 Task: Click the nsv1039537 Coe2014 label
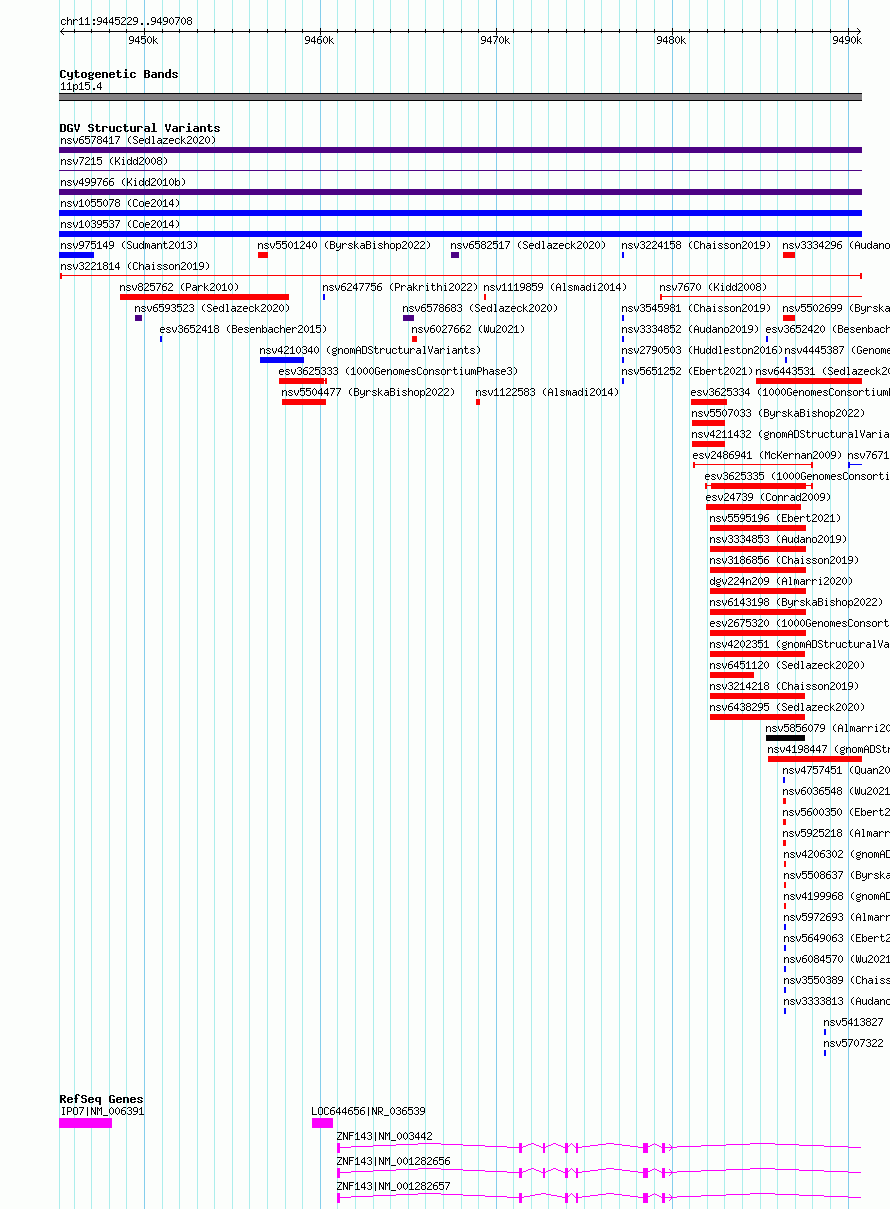point(119,224)
